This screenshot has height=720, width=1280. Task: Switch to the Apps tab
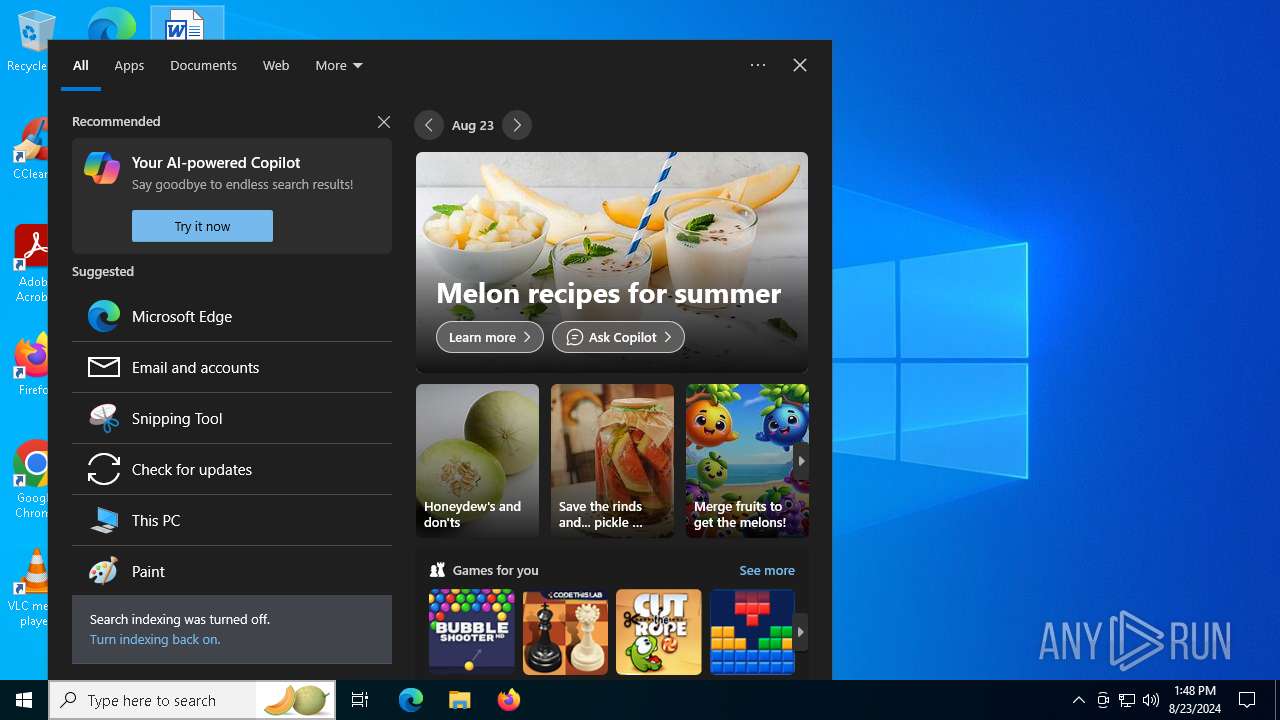[x=129, y=65]
